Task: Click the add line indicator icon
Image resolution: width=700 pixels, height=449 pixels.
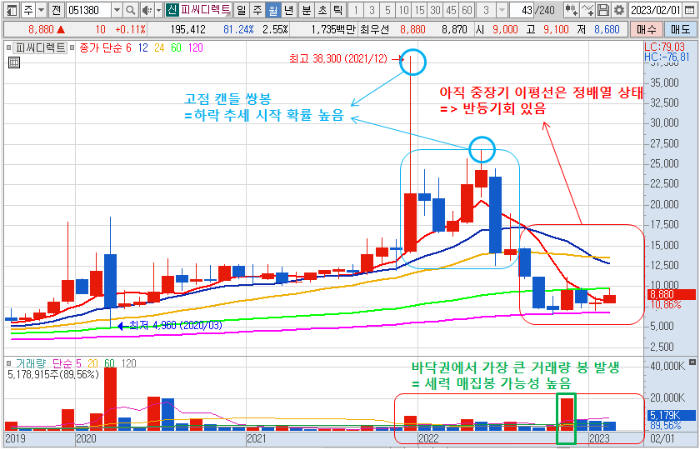Action: [588, 10]
